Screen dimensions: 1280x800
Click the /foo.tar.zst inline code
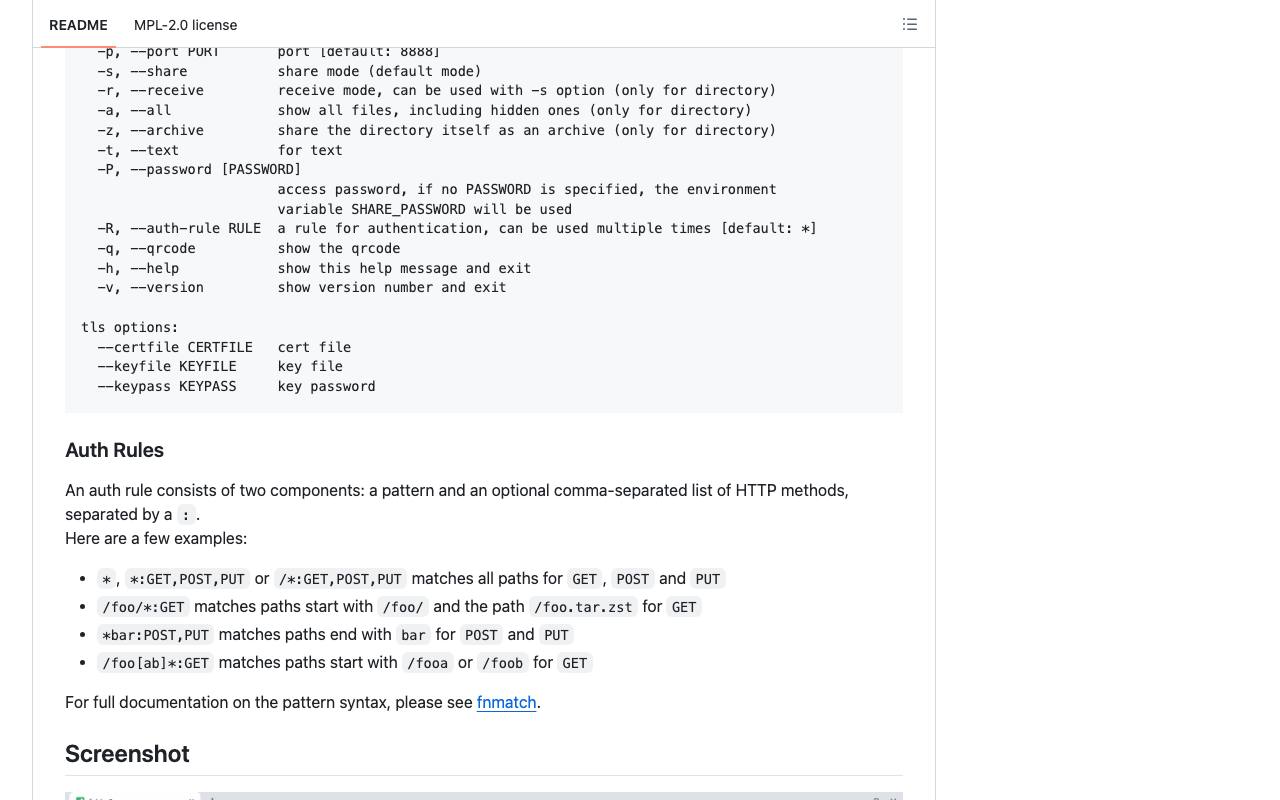click(x=583, y=607)
